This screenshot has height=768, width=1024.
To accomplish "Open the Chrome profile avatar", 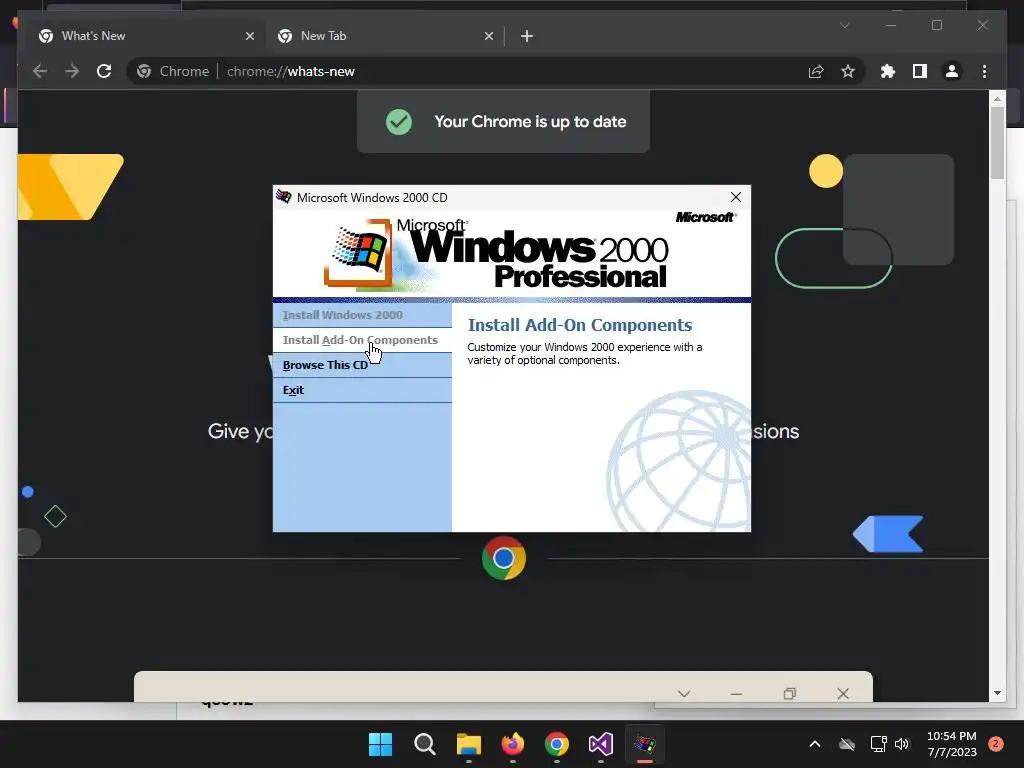I will point(952,71).
